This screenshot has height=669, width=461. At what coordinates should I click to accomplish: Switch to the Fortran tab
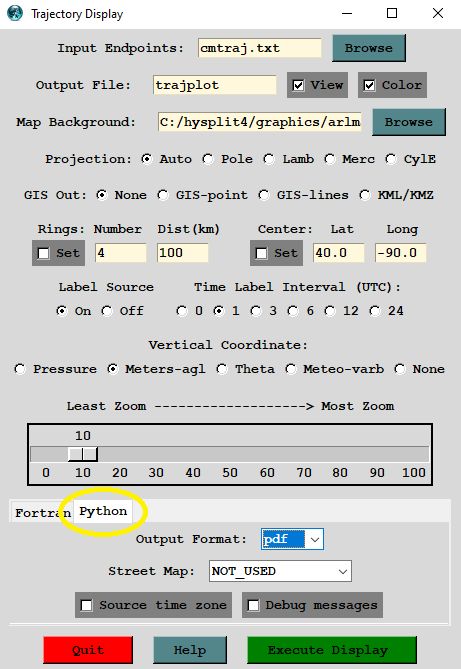click(42, 512)
